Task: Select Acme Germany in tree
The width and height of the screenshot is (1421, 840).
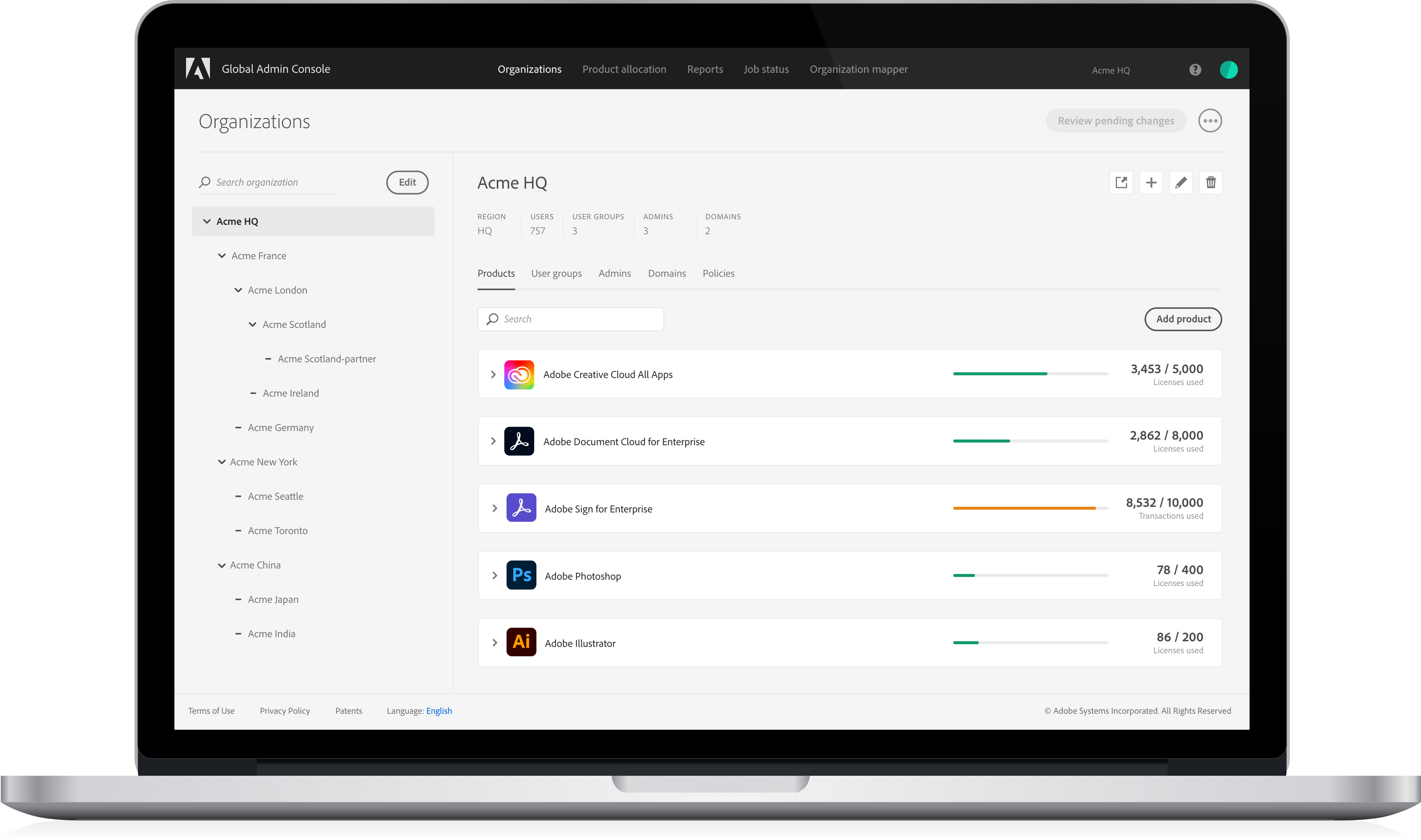Action: 280,428
